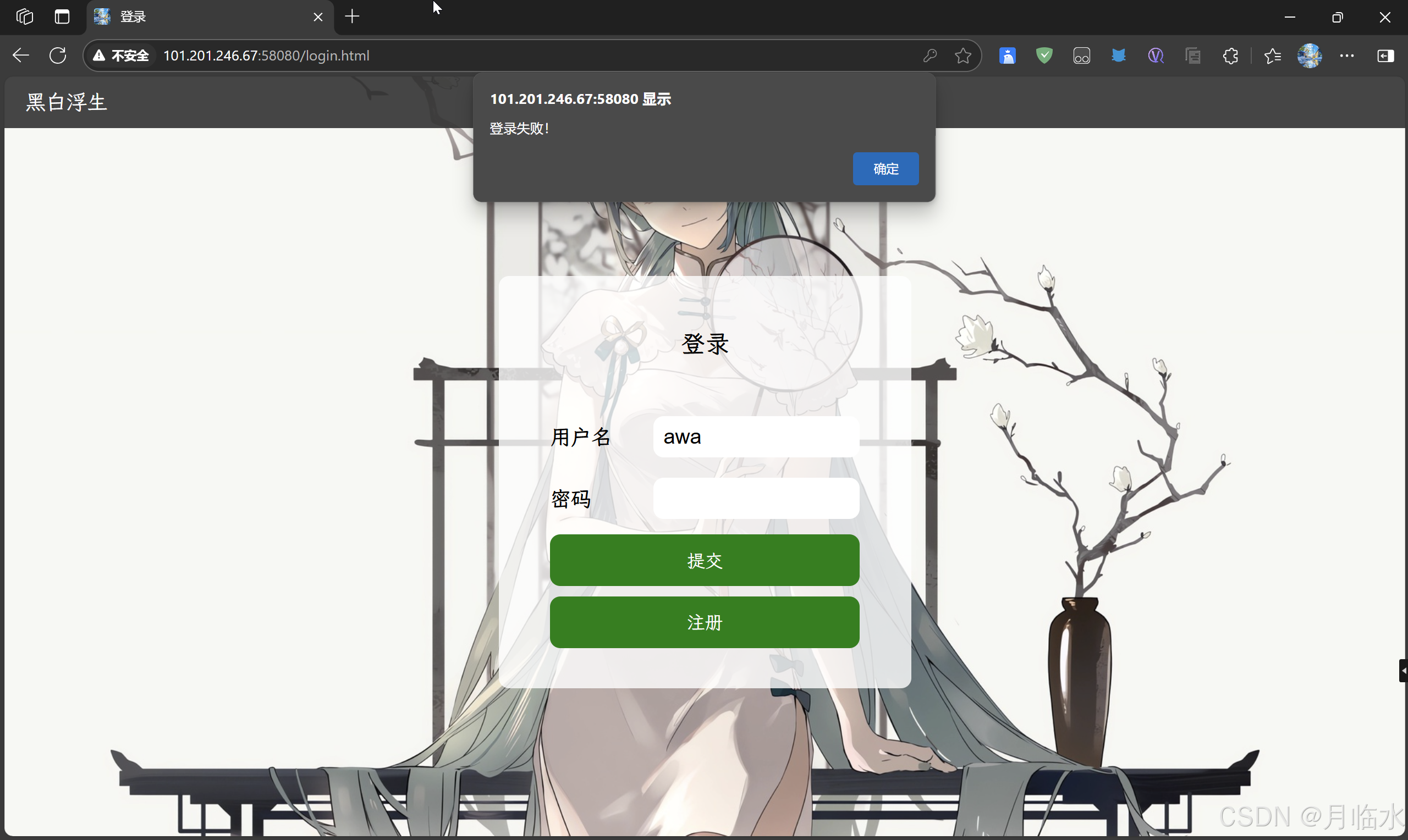Open the workspaces icon in title bar
The height and width of the screenshot is (840, 1408).
[24, 17]
